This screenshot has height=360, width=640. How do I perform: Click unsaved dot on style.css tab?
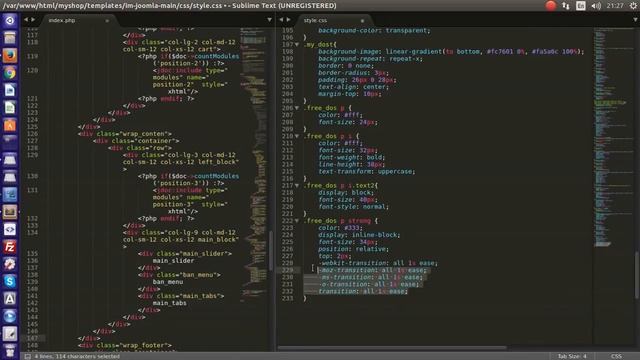click(362, 20)
